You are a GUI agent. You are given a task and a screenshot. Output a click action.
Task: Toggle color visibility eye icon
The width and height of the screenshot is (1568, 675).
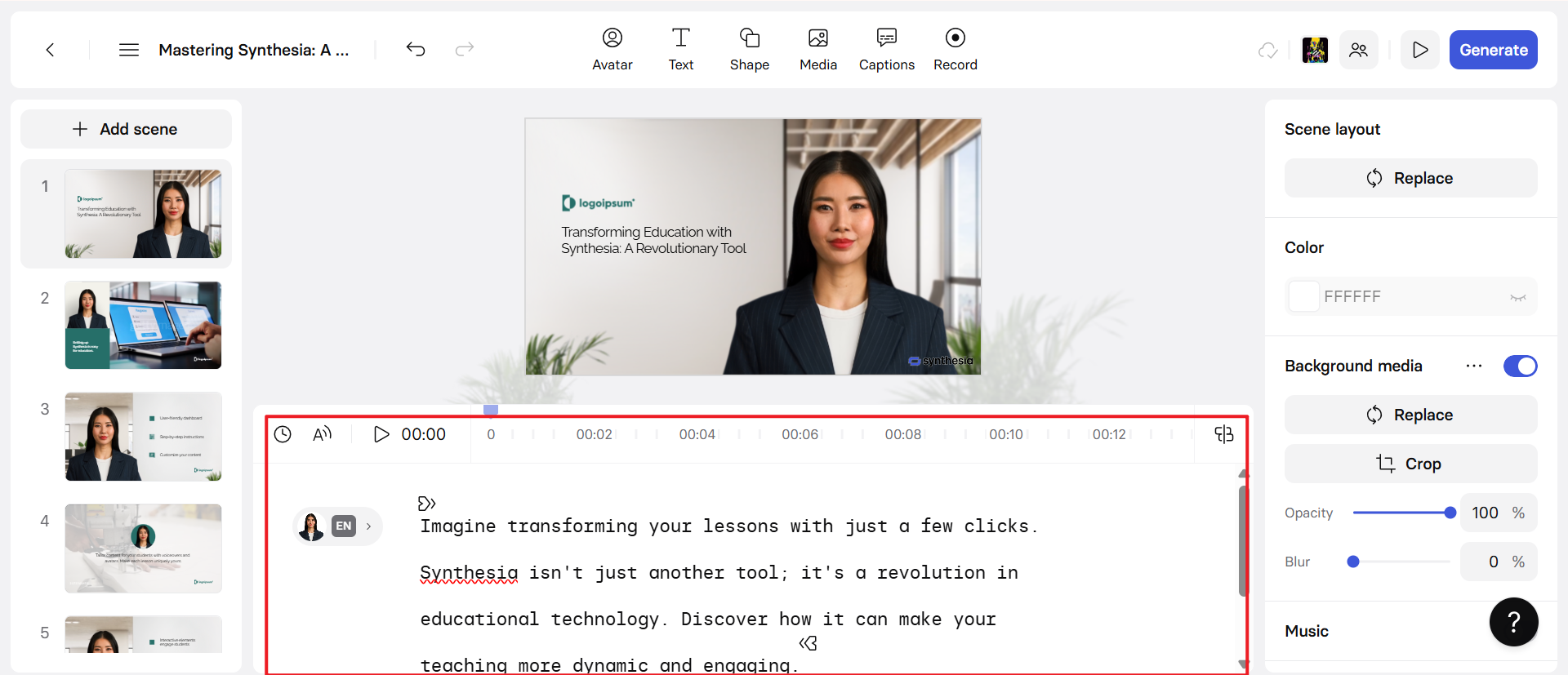1518,297
